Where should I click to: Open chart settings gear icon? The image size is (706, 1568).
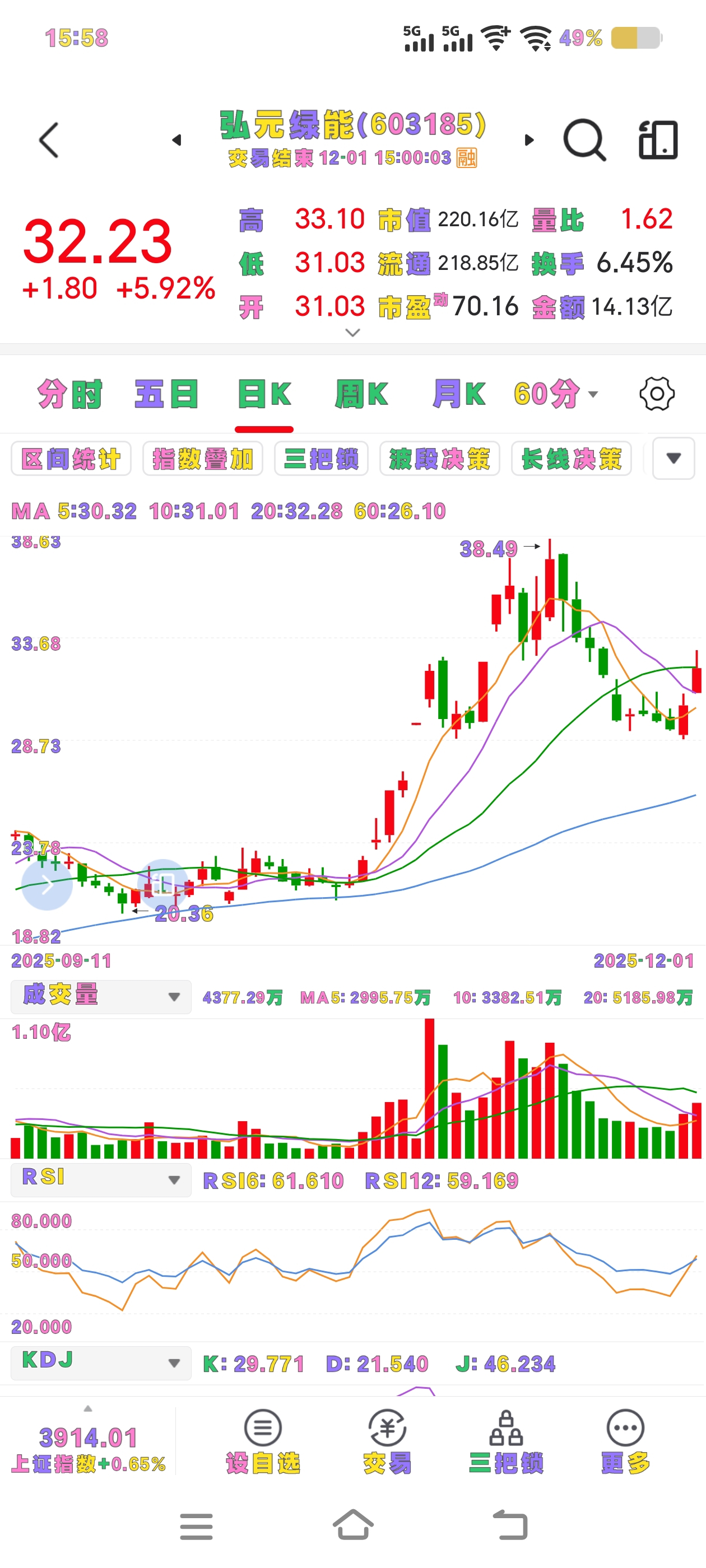click(657, 394)
